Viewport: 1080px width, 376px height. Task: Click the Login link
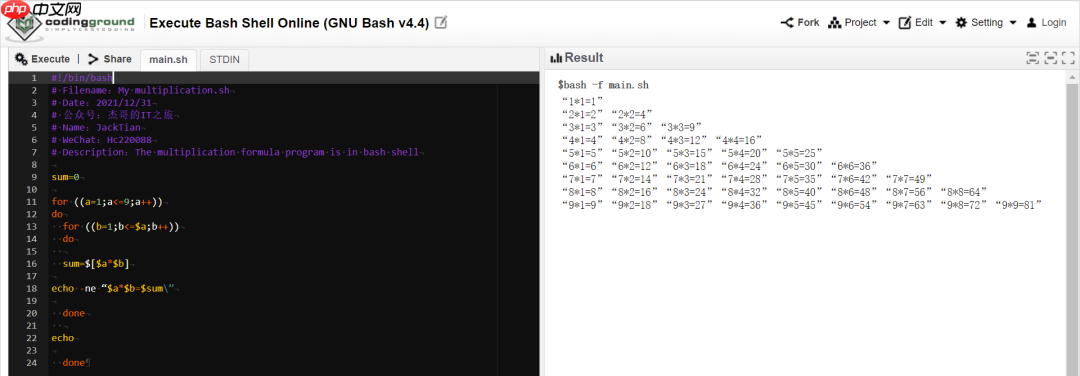[1054, 23]
